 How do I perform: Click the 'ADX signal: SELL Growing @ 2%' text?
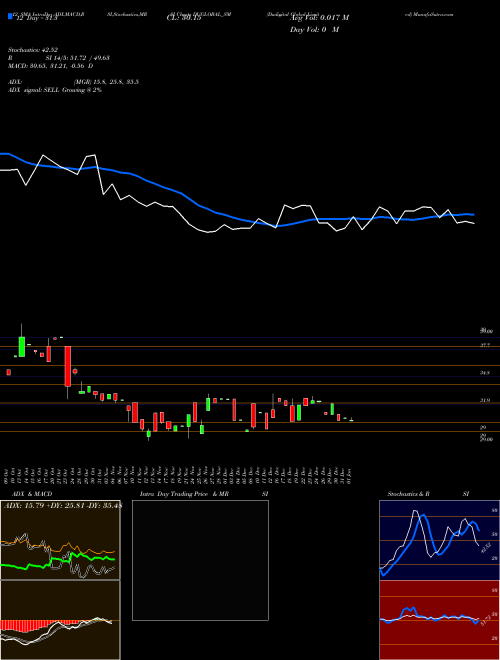point(55,90)
